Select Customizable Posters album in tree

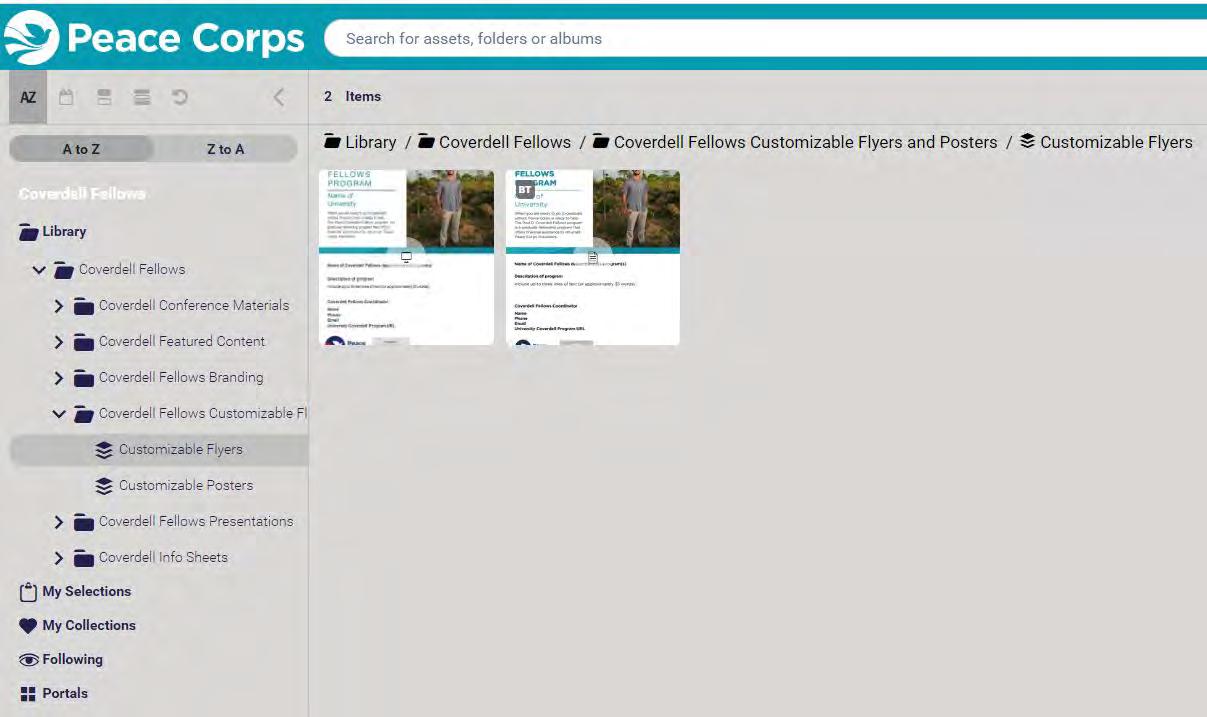coord(186,486)
